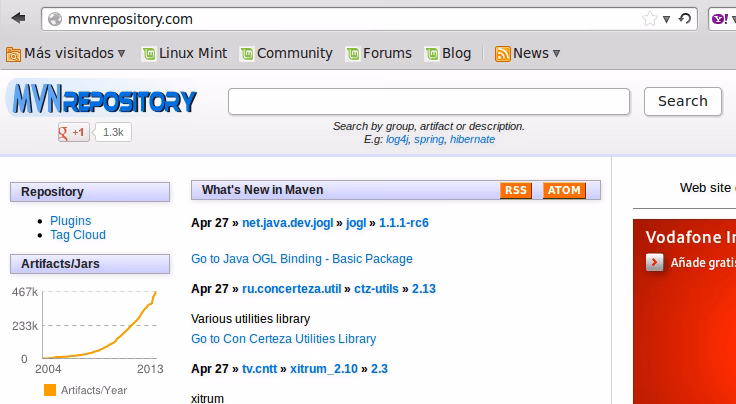Click the artifact search text field
Image resolution: width=736 pixels, height=404 pixels.
coord(428,101)
